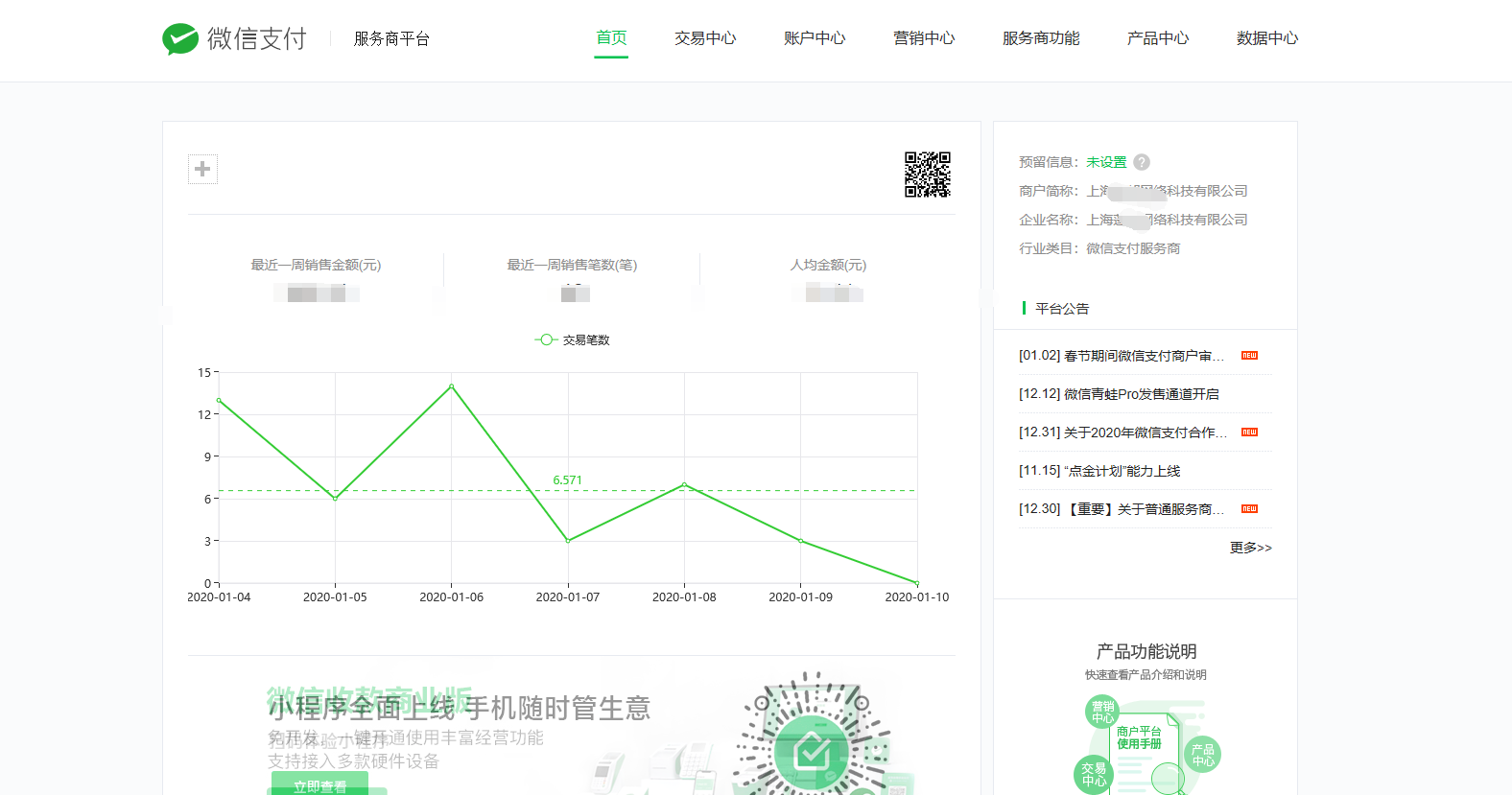Click the 立即查看 button
Image resolution: width=1512 pixels, height=795 pixels.
[319, 785]
